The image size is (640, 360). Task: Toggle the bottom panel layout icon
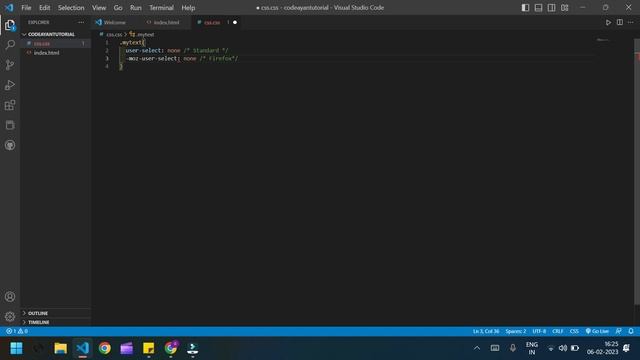[538, 7]
